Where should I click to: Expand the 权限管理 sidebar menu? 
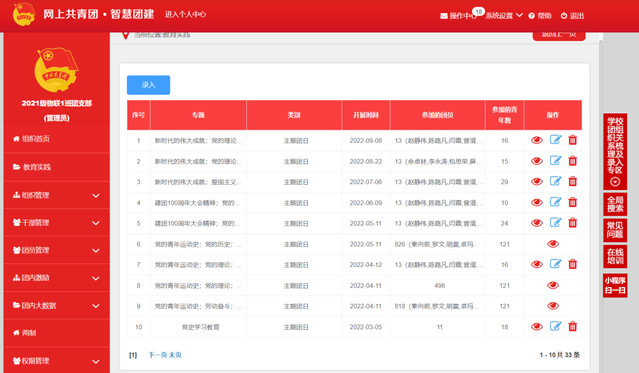(57, 361)
